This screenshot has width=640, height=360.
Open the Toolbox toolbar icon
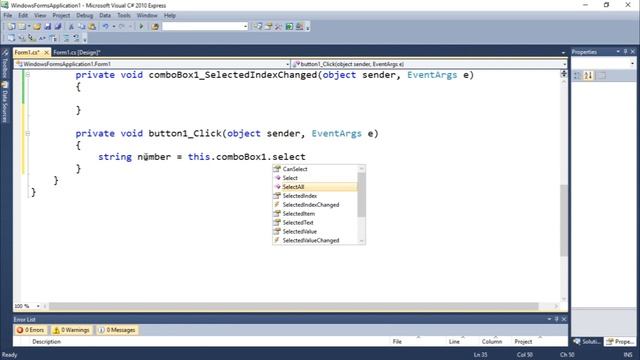click(x=278, y=27)
